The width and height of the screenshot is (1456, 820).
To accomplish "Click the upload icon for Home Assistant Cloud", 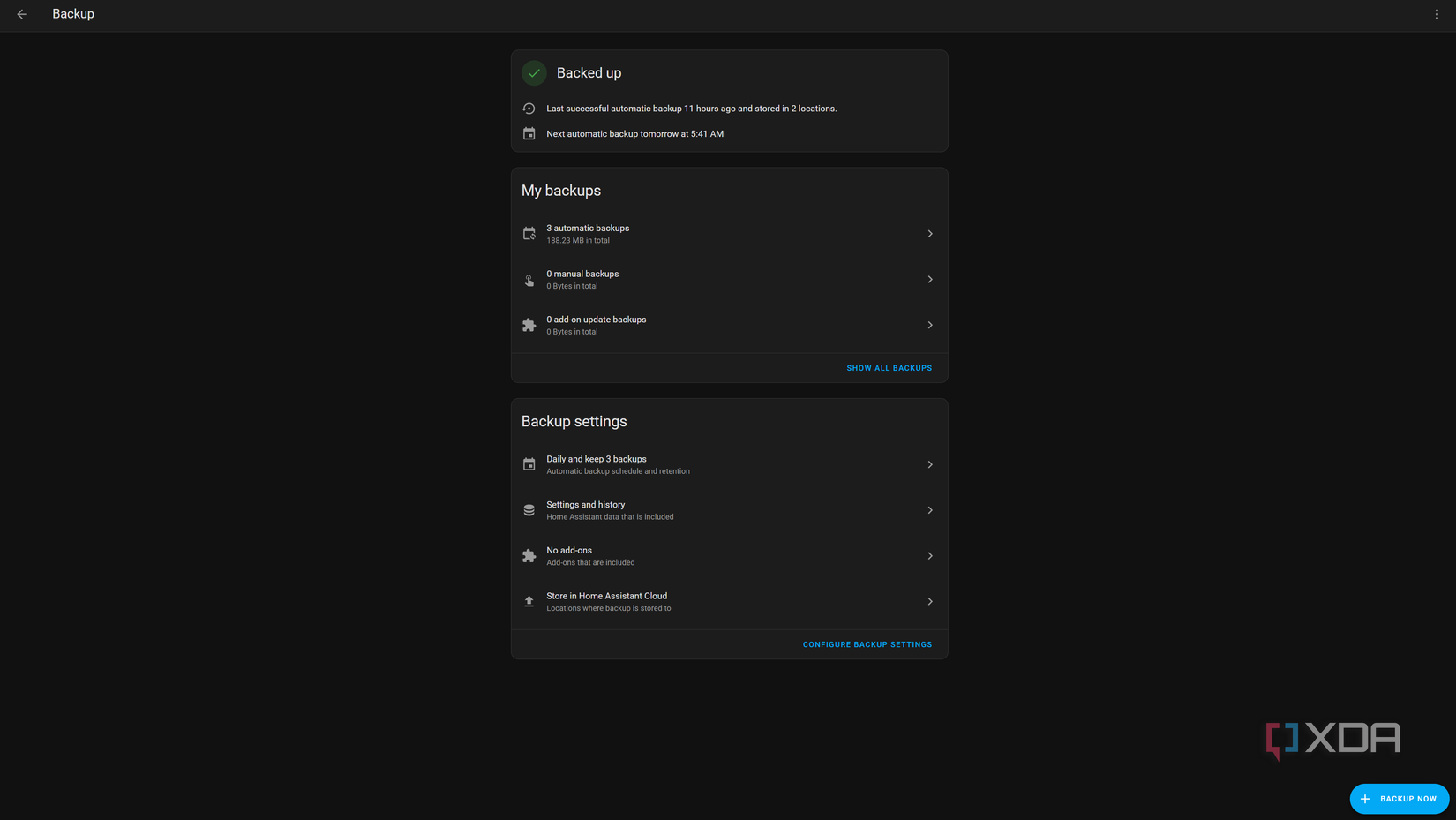I will click(529, 601).
